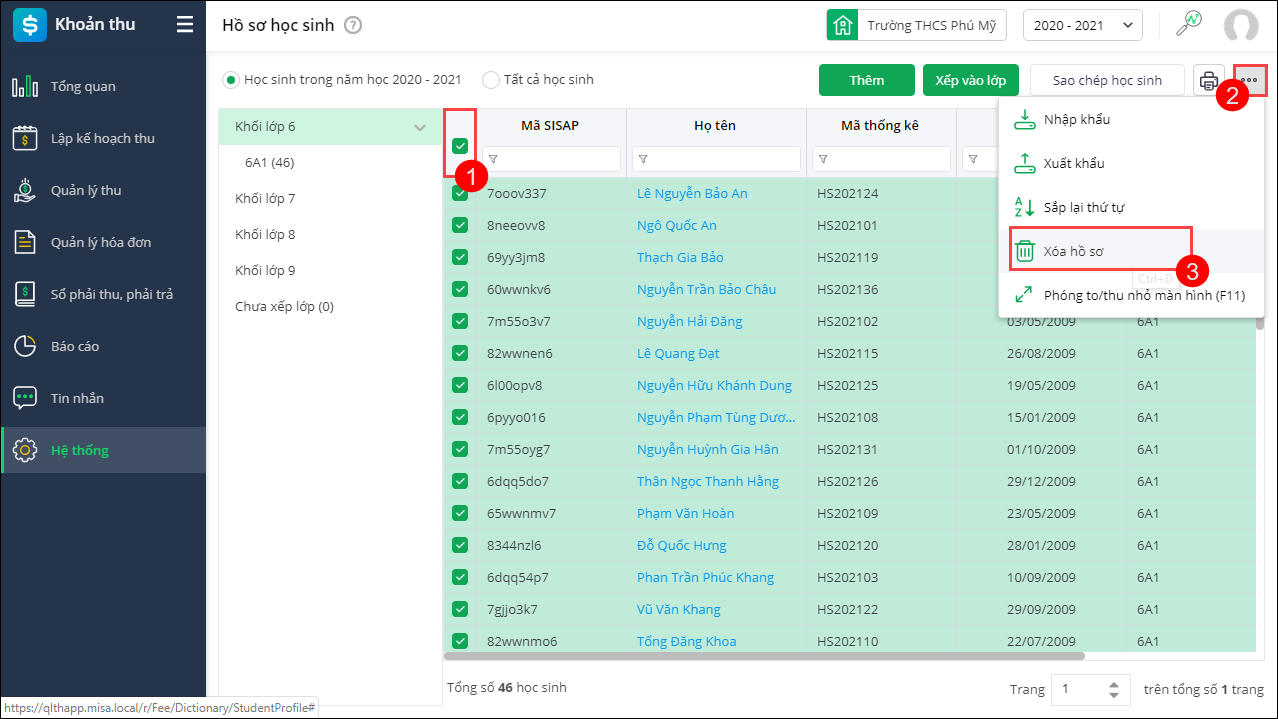Select Hệ thống settings item
1278x719 pixels.
[x=103, y=450]
